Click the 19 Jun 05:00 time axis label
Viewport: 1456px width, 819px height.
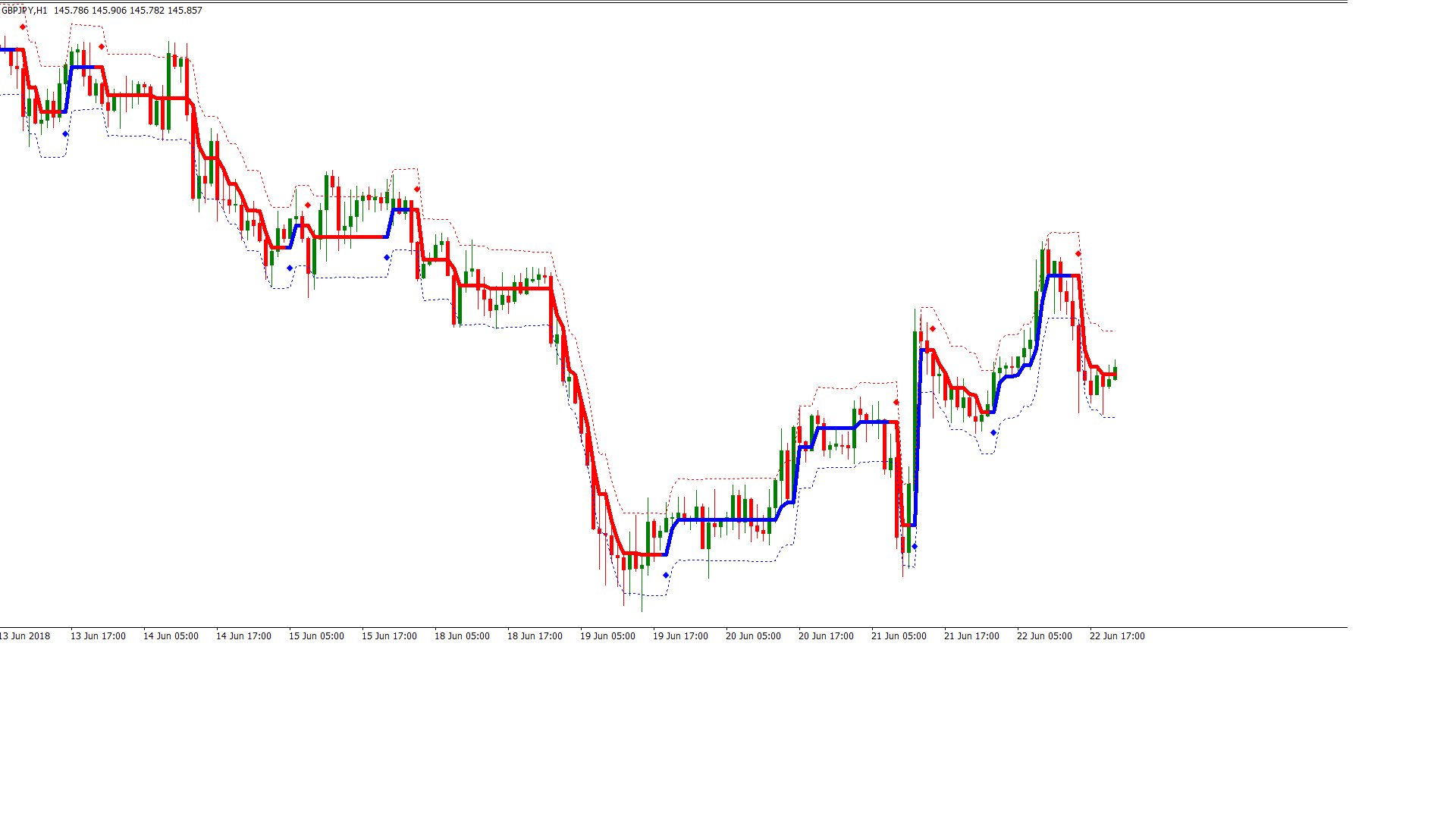(607, 636)
